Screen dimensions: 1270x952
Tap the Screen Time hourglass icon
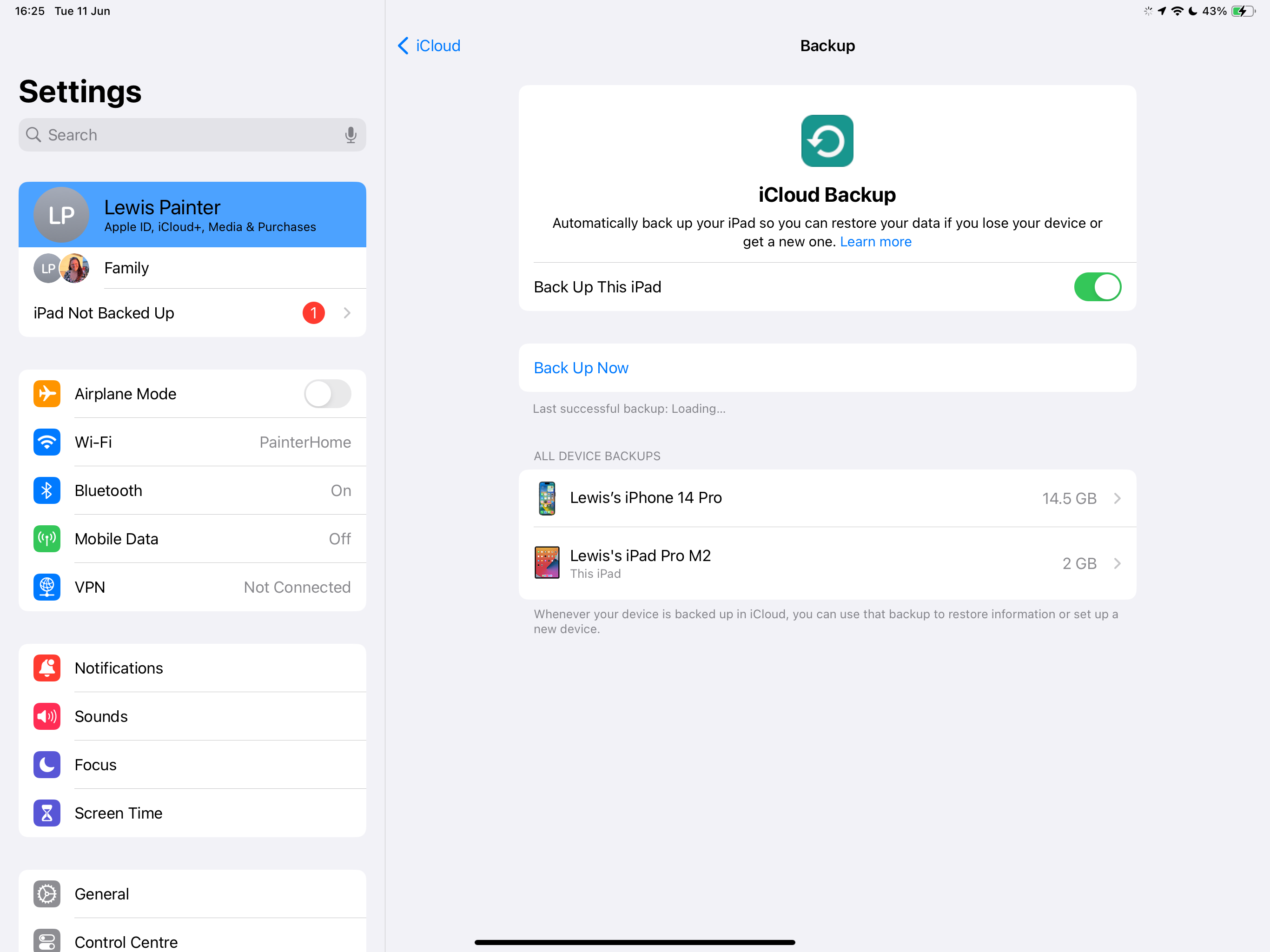coord(46,813)
